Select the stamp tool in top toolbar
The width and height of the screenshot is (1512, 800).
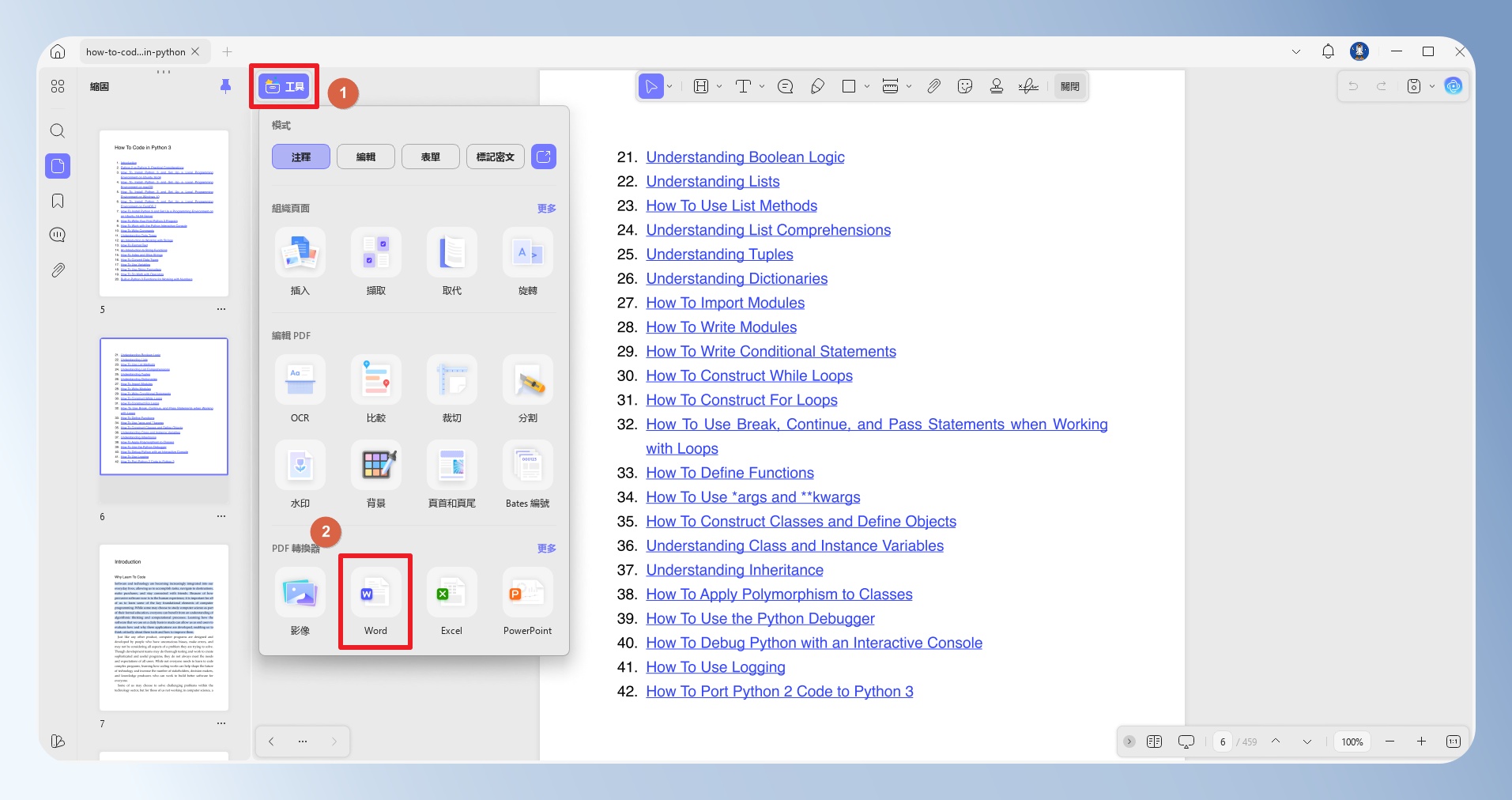pyautogui.click(x=997, y=86)
